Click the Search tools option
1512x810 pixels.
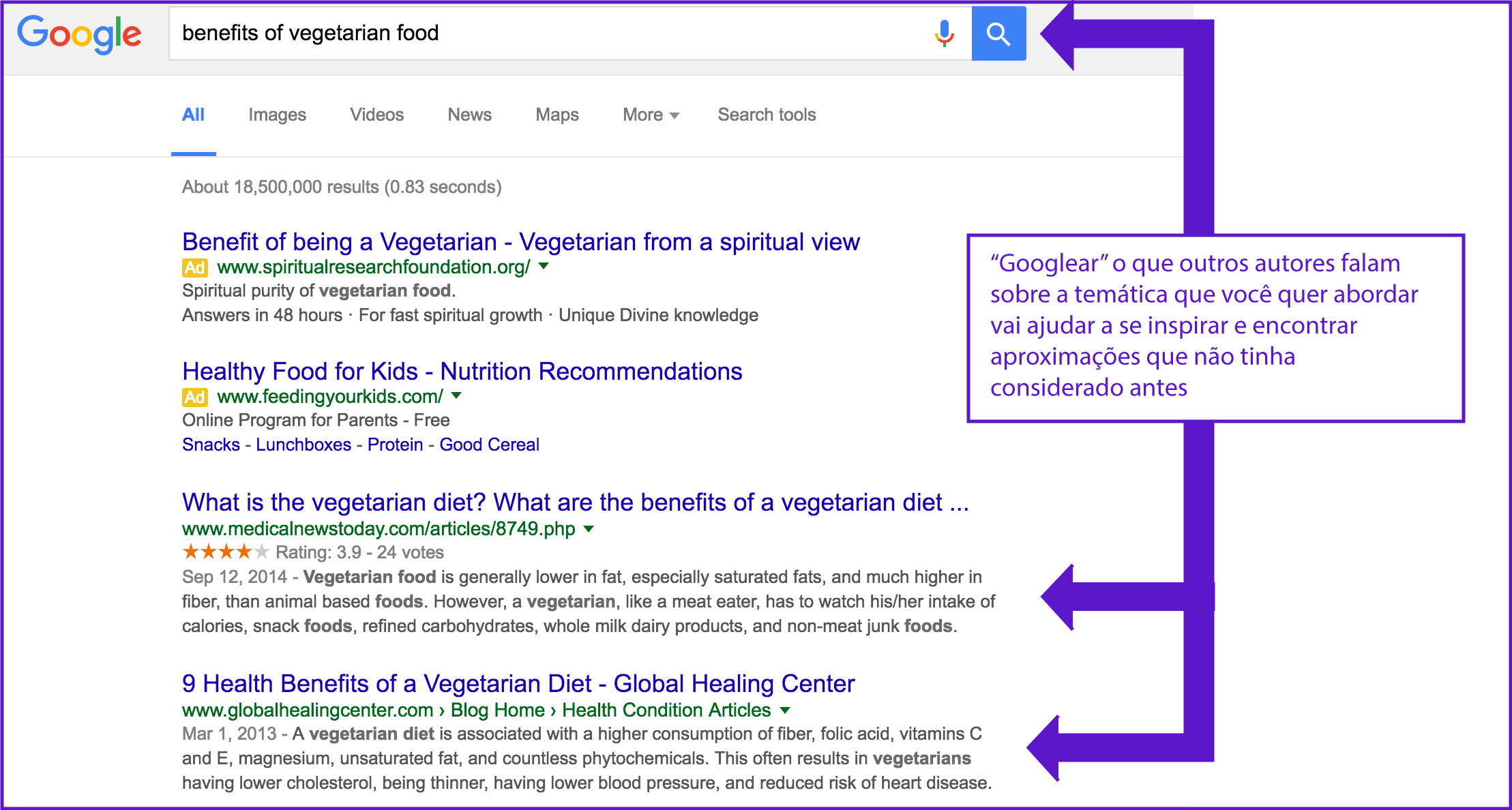click(767, 115)
